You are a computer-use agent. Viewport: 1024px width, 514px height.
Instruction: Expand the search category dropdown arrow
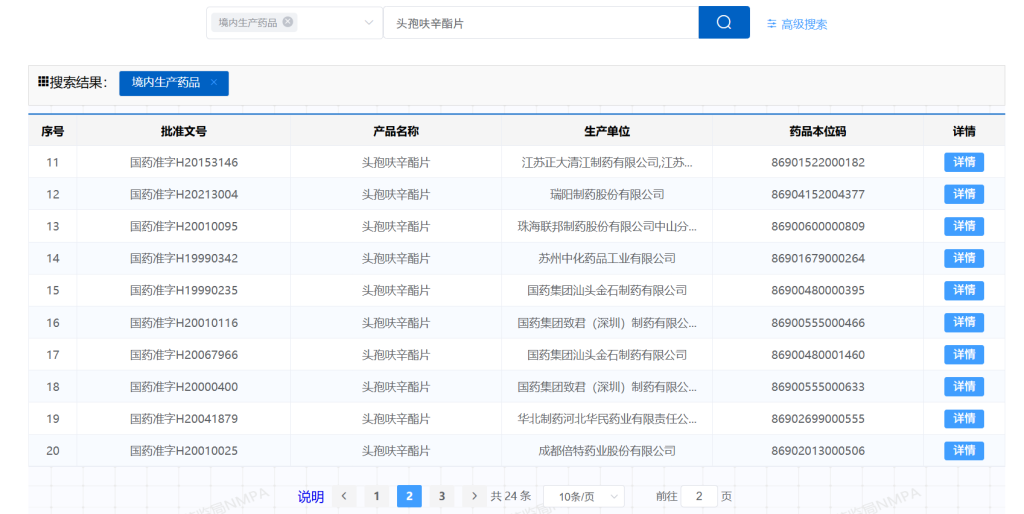(x=369, y=23)
